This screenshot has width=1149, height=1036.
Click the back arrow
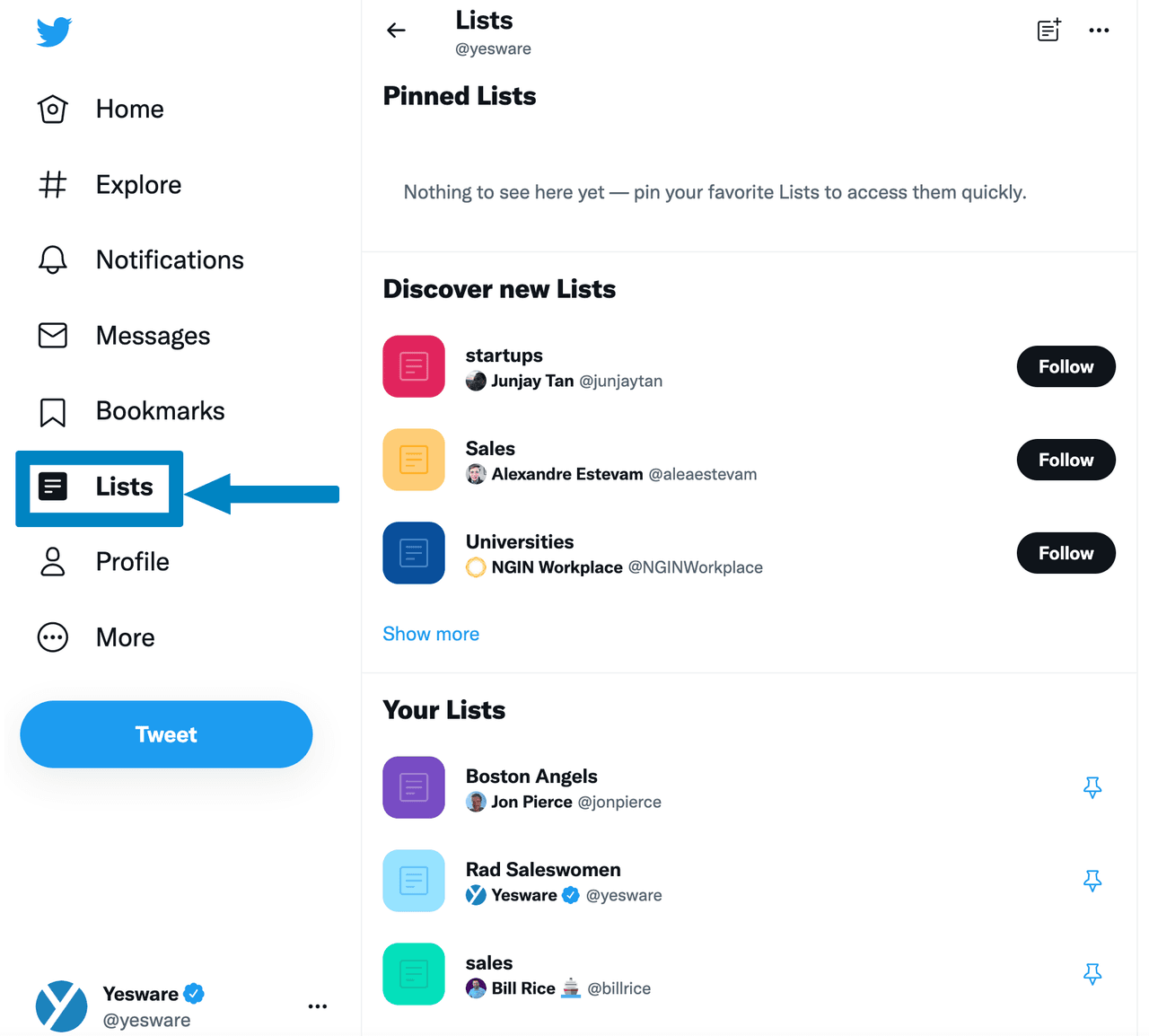396,30
